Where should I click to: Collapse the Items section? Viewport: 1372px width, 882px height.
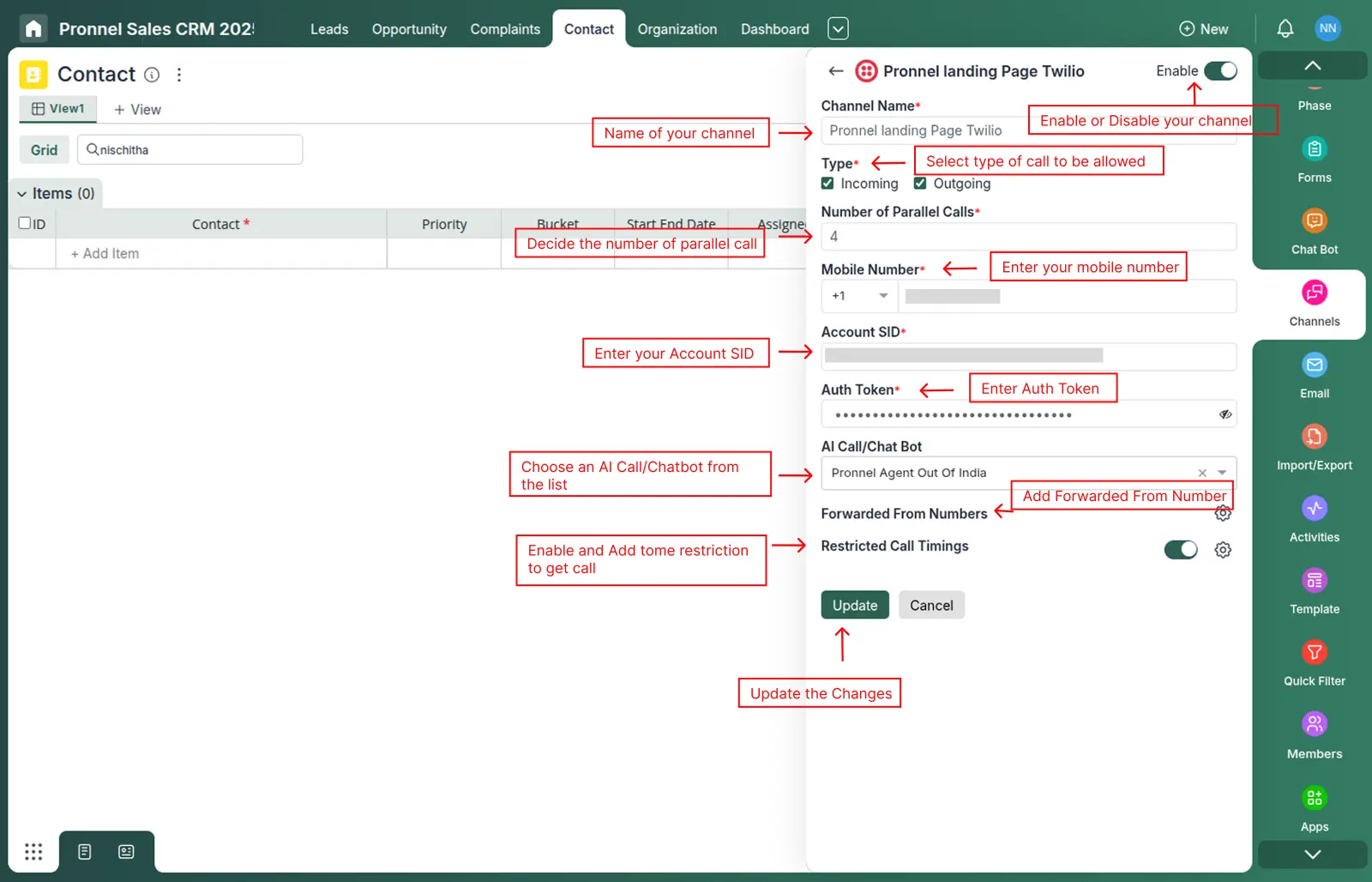pyautogui.click(x=21, y=193)
